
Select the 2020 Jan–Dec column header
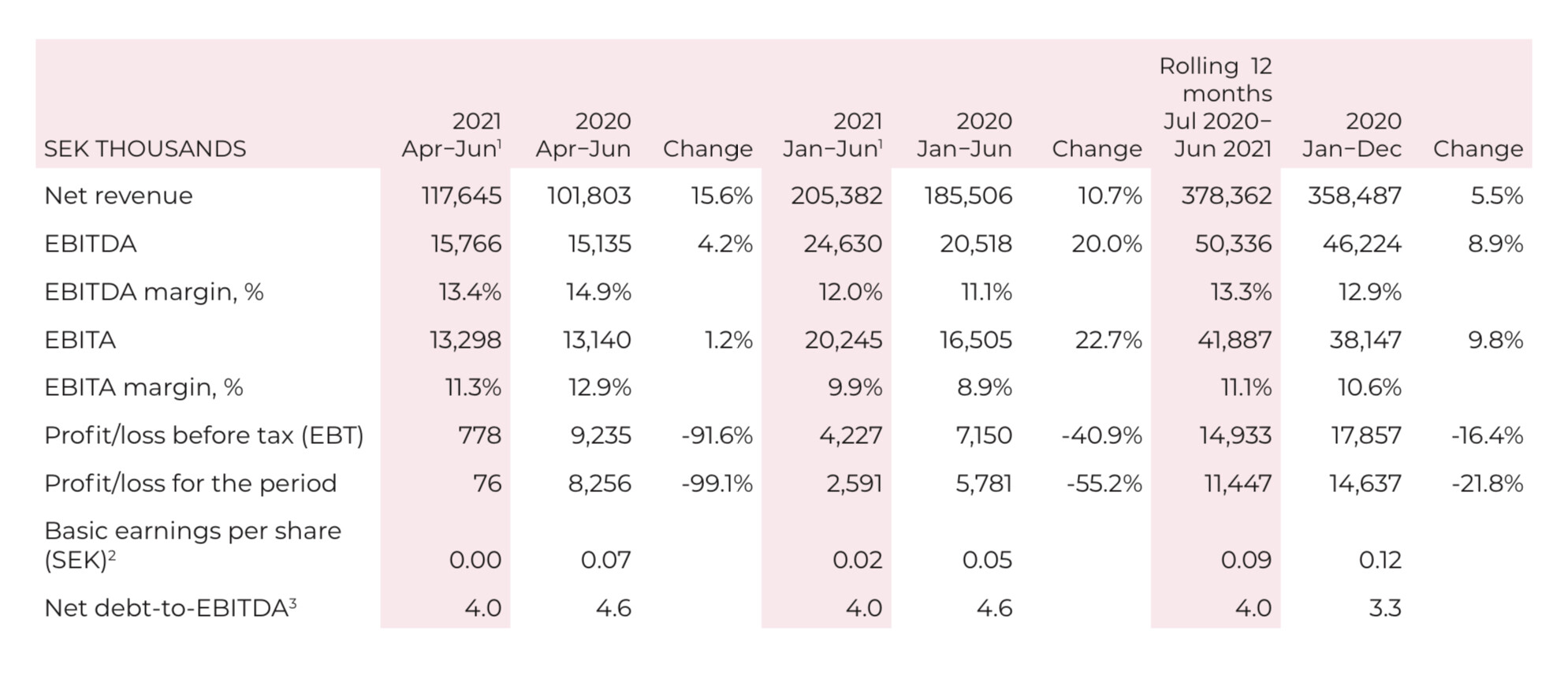1351,135
